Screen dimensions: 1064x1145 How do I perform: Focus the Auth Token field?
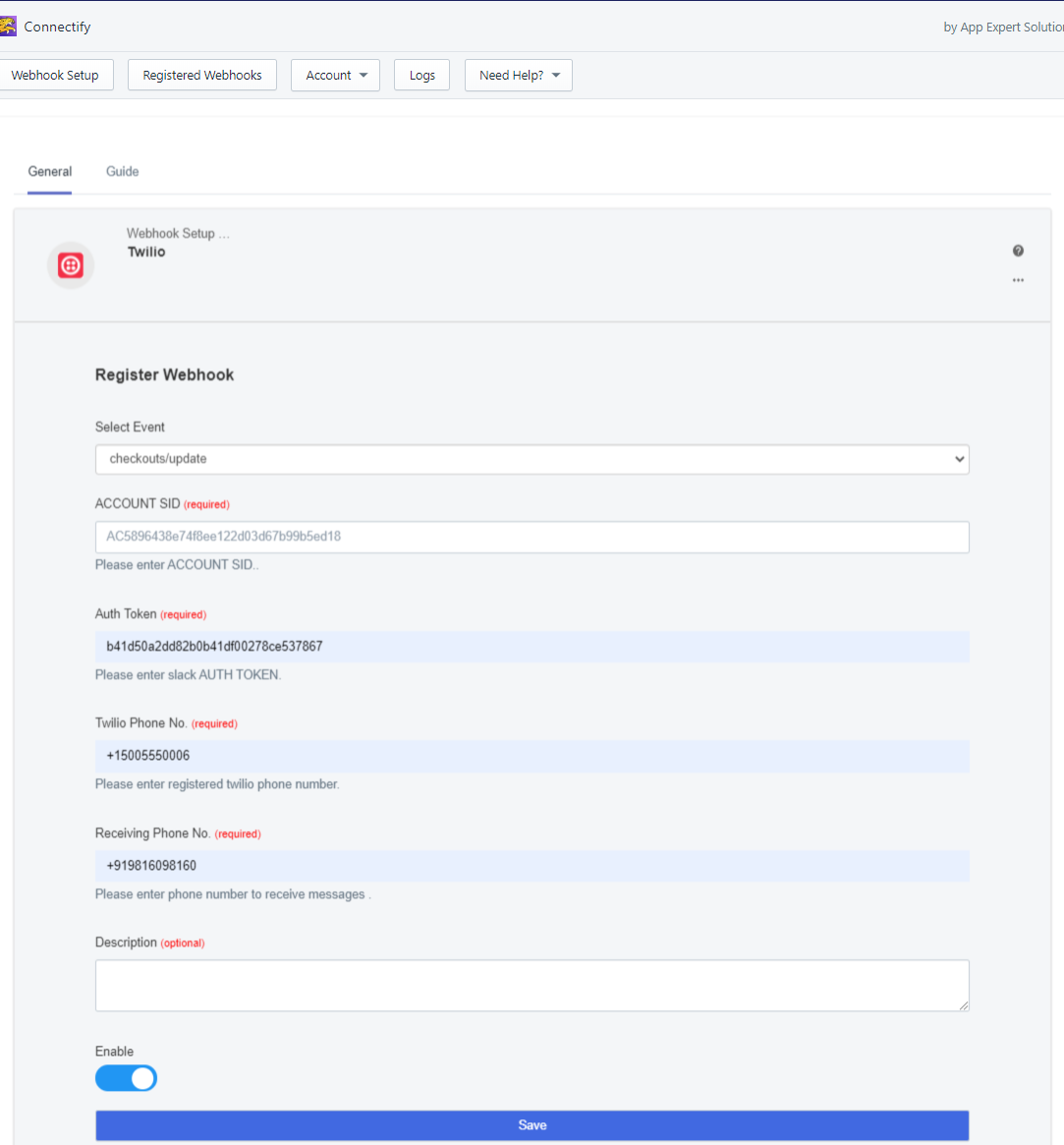[532, 647]
